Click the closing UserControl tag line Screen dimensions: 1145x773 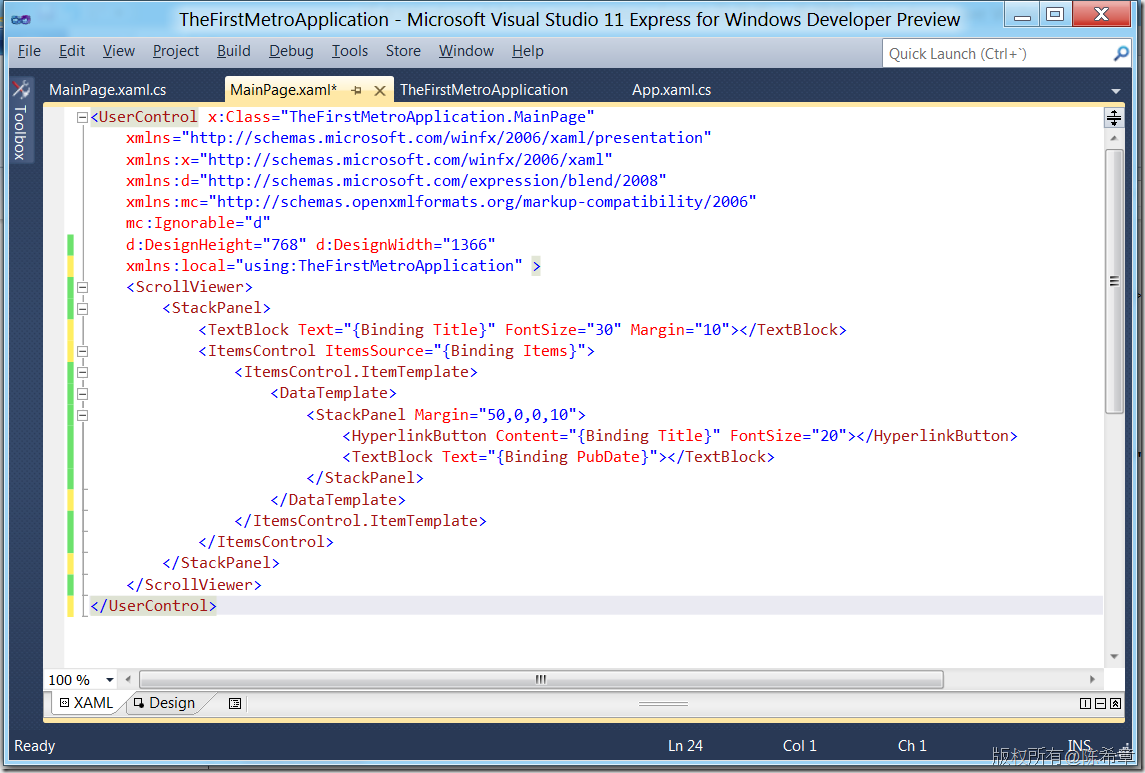pyautogui.click(x=153, y=606)
